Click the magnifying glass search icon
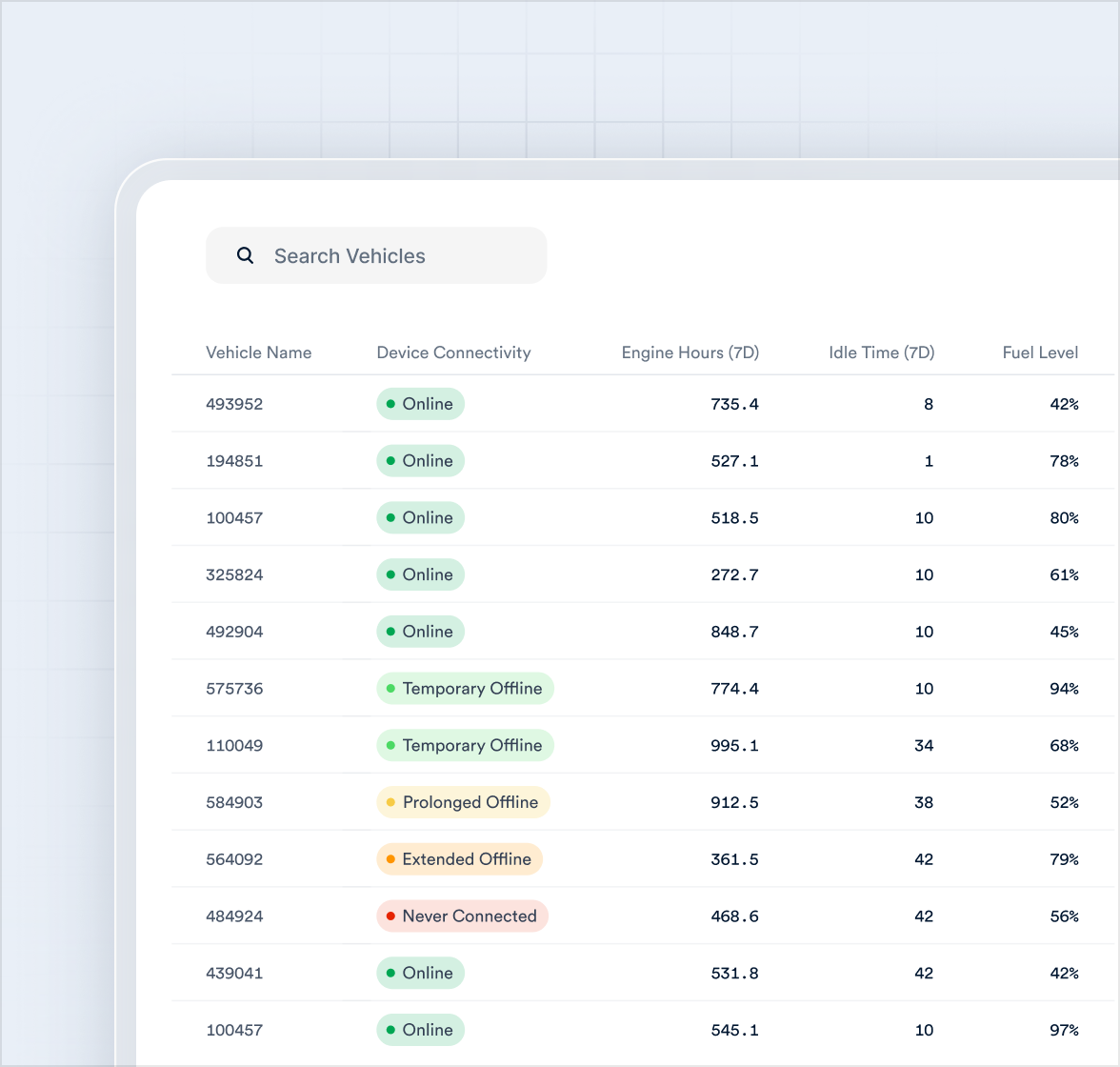 pos(245,256)
